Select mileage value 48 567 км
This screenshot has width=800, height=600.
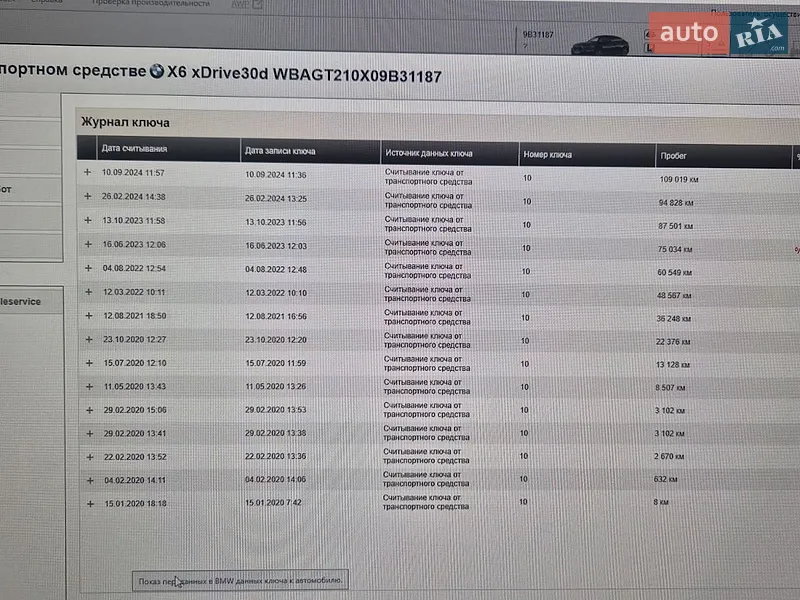click(674, 296)
